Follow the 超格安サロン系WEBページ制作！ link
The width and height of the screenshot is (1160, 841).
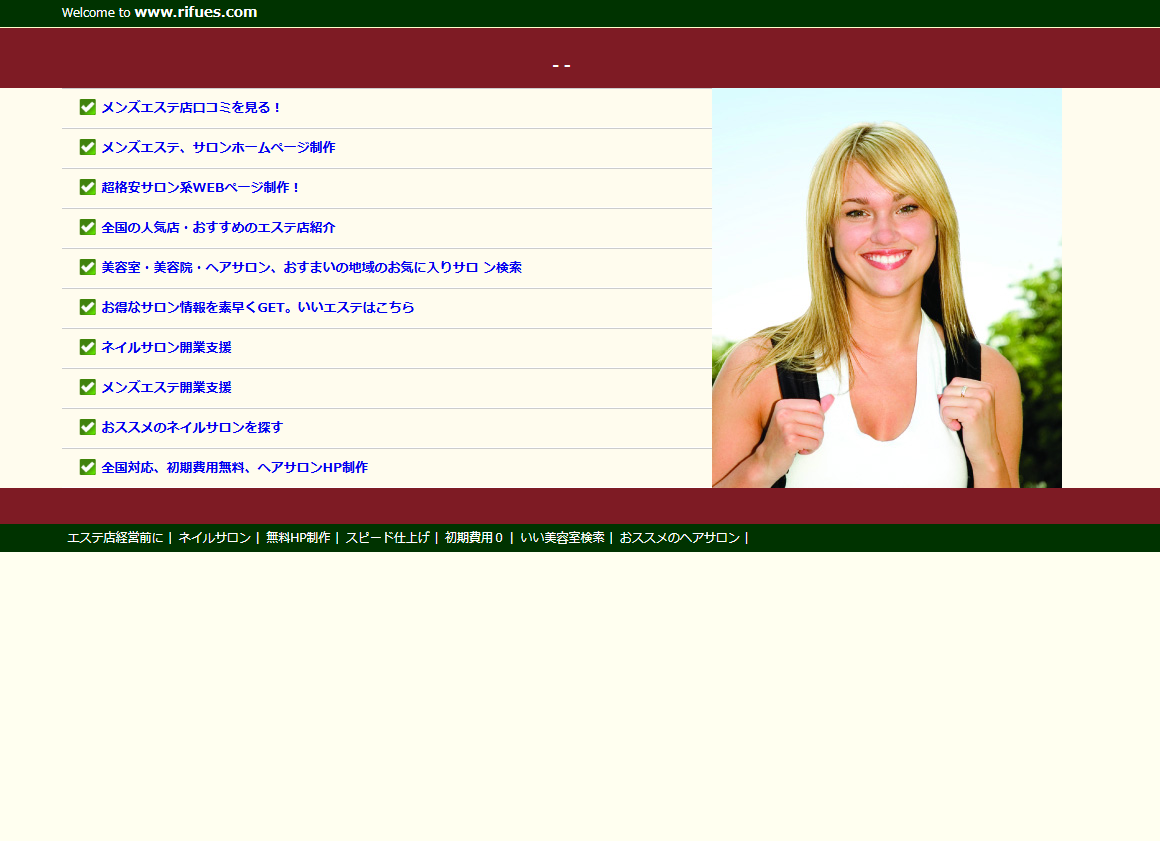(201, 187)
